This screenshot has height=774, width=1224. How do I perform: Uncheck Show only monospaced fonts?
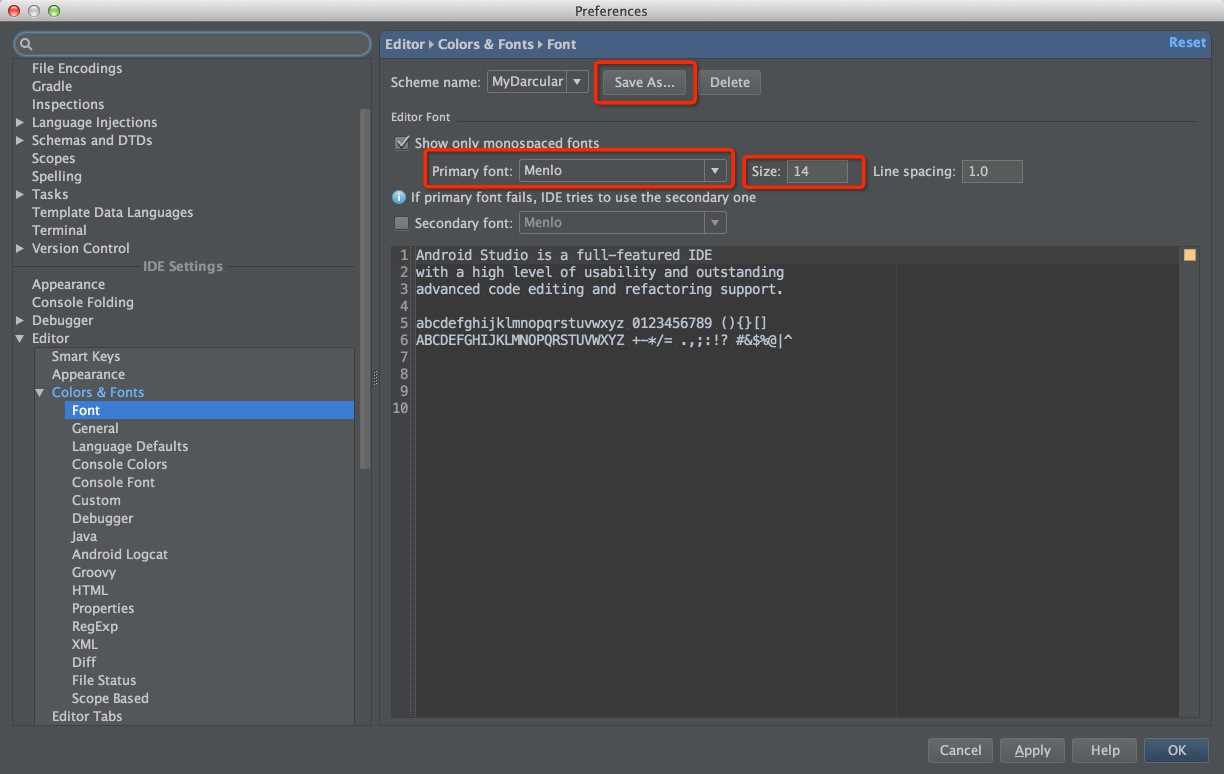click(402, 143)
